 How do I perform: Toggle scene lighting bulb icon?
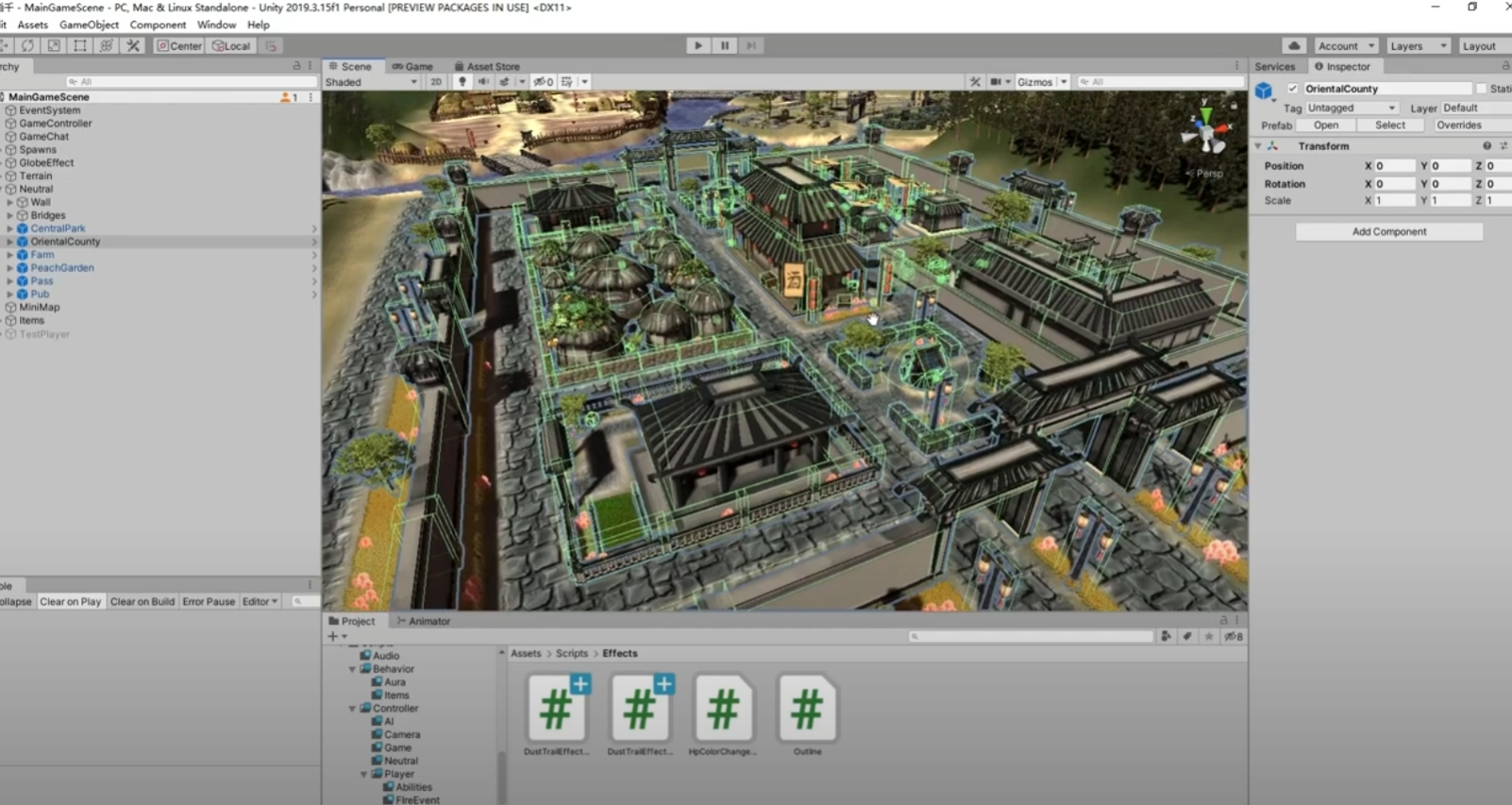[x=462, y=82]
